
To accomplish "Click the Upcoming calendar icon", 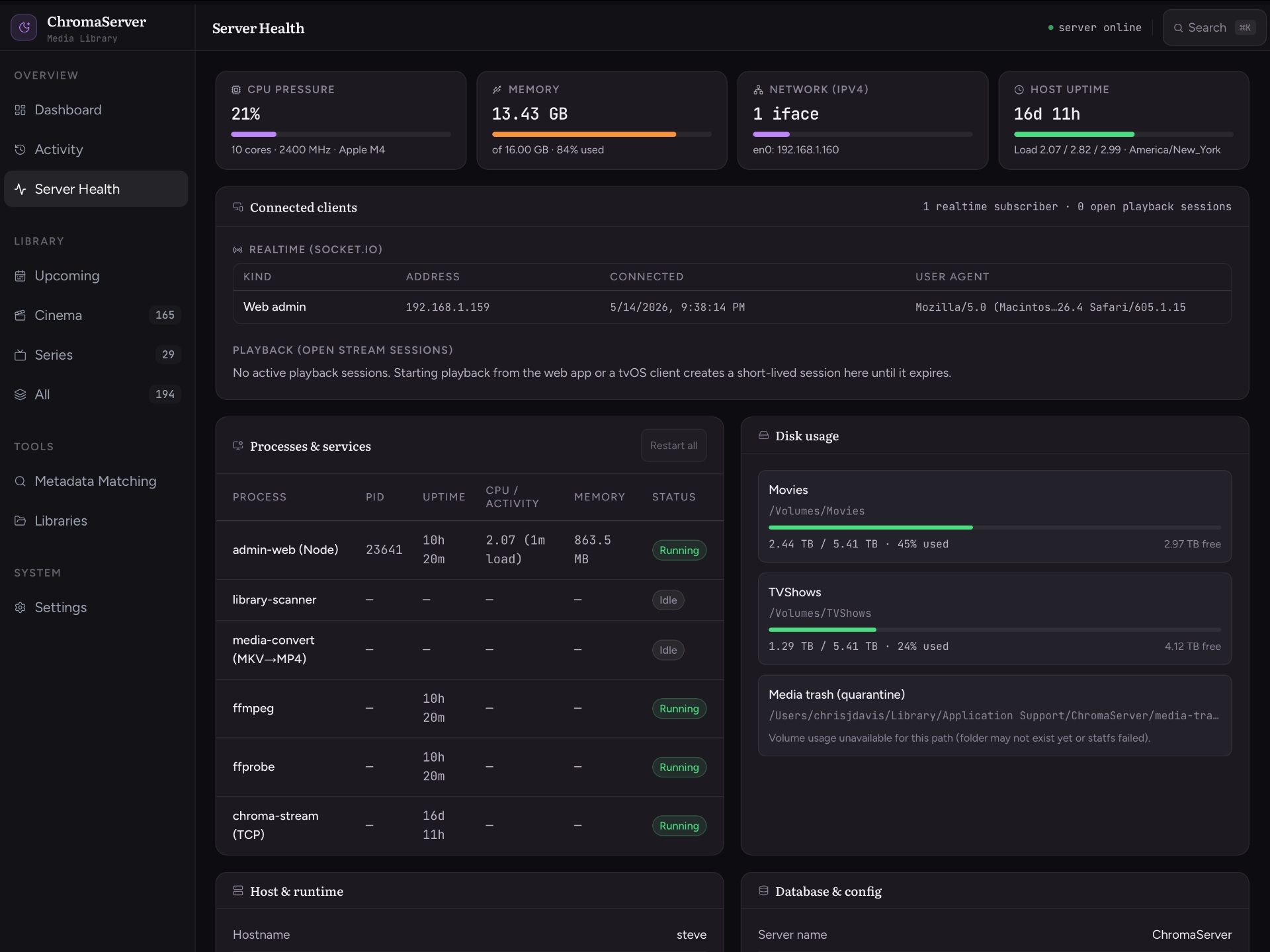I will (x=21, y=276).
